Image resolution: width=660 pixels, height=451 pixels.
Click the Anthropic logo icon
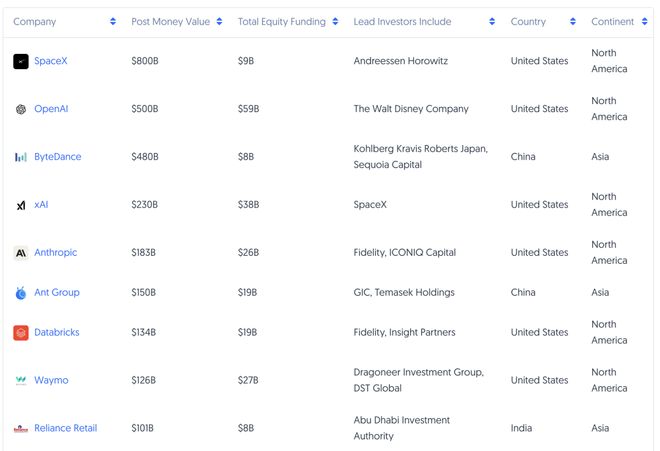tap(21, 253)
